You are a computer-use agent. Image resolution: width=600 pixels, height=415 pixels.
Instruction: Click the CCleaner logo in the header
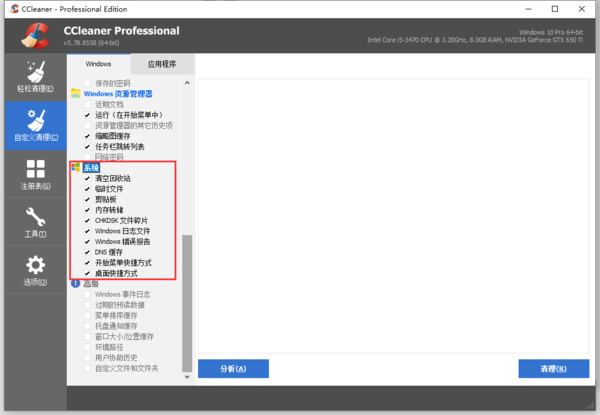point(32,35)
